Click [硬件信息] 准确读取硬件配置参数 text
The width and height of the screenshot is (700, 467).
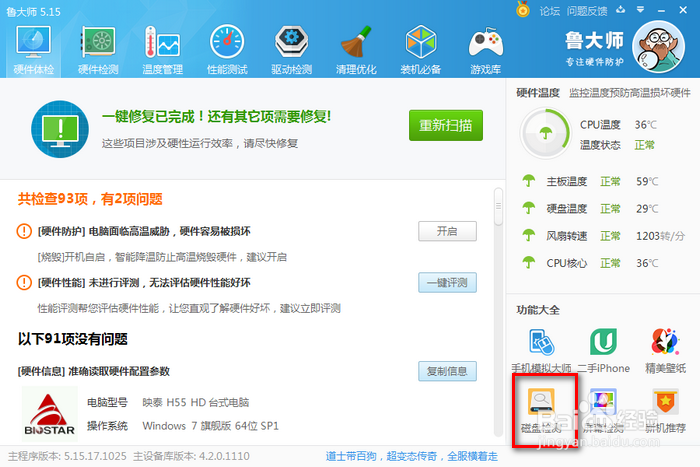click(x=94, y=371)
